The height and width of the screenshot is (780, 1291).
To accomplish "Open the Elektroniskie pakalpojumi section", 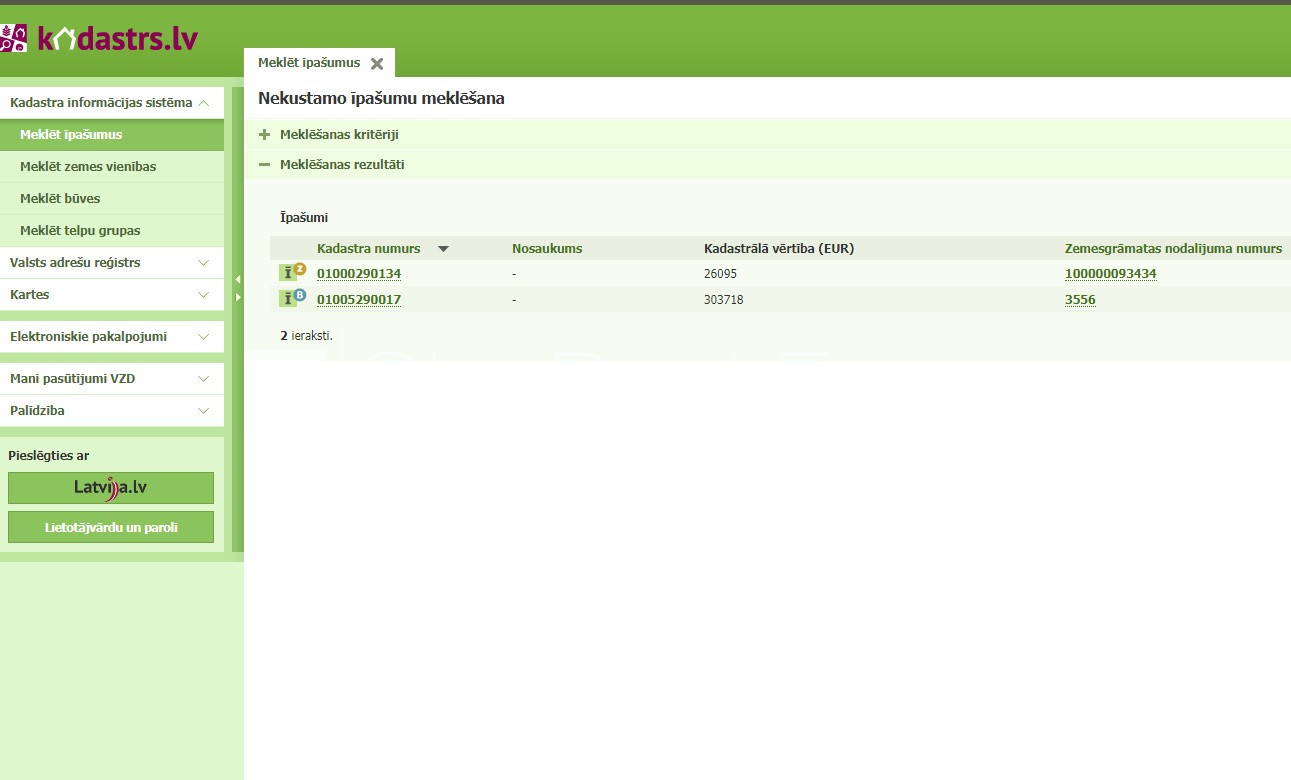I will tap(111, 337).
